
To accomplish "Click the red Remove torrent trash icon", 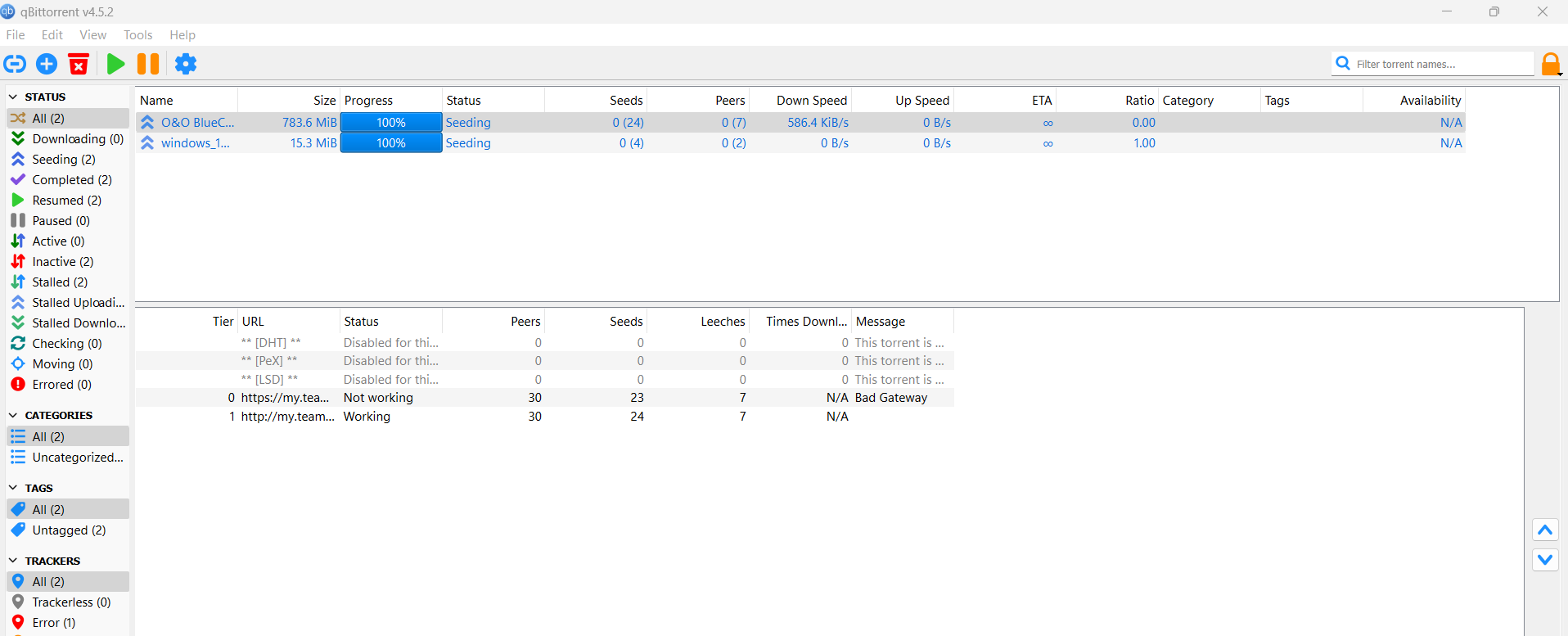I will click(x=79, y=64).
